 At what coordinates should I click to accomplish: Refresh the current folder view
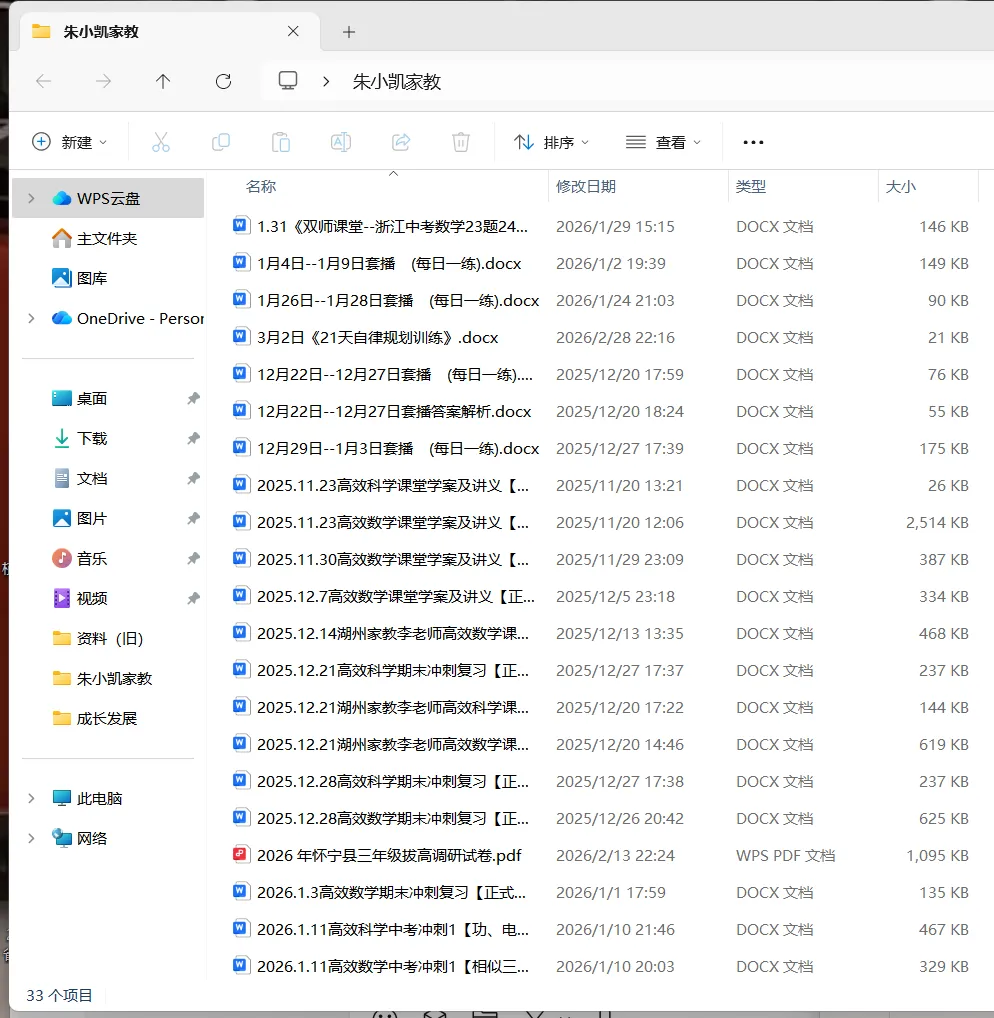coord(223,81)
